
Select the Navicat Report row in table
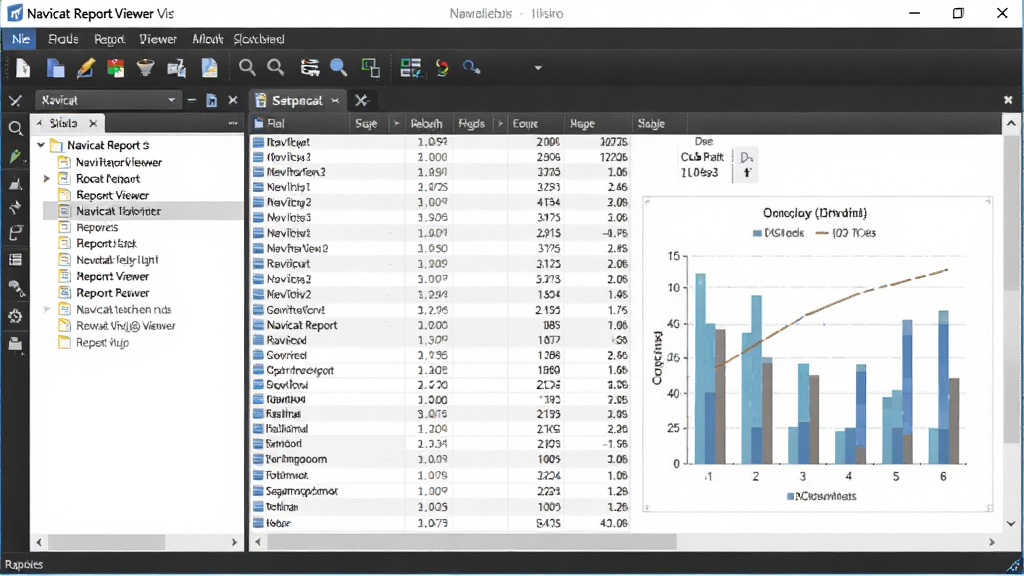tap(440, 325)
